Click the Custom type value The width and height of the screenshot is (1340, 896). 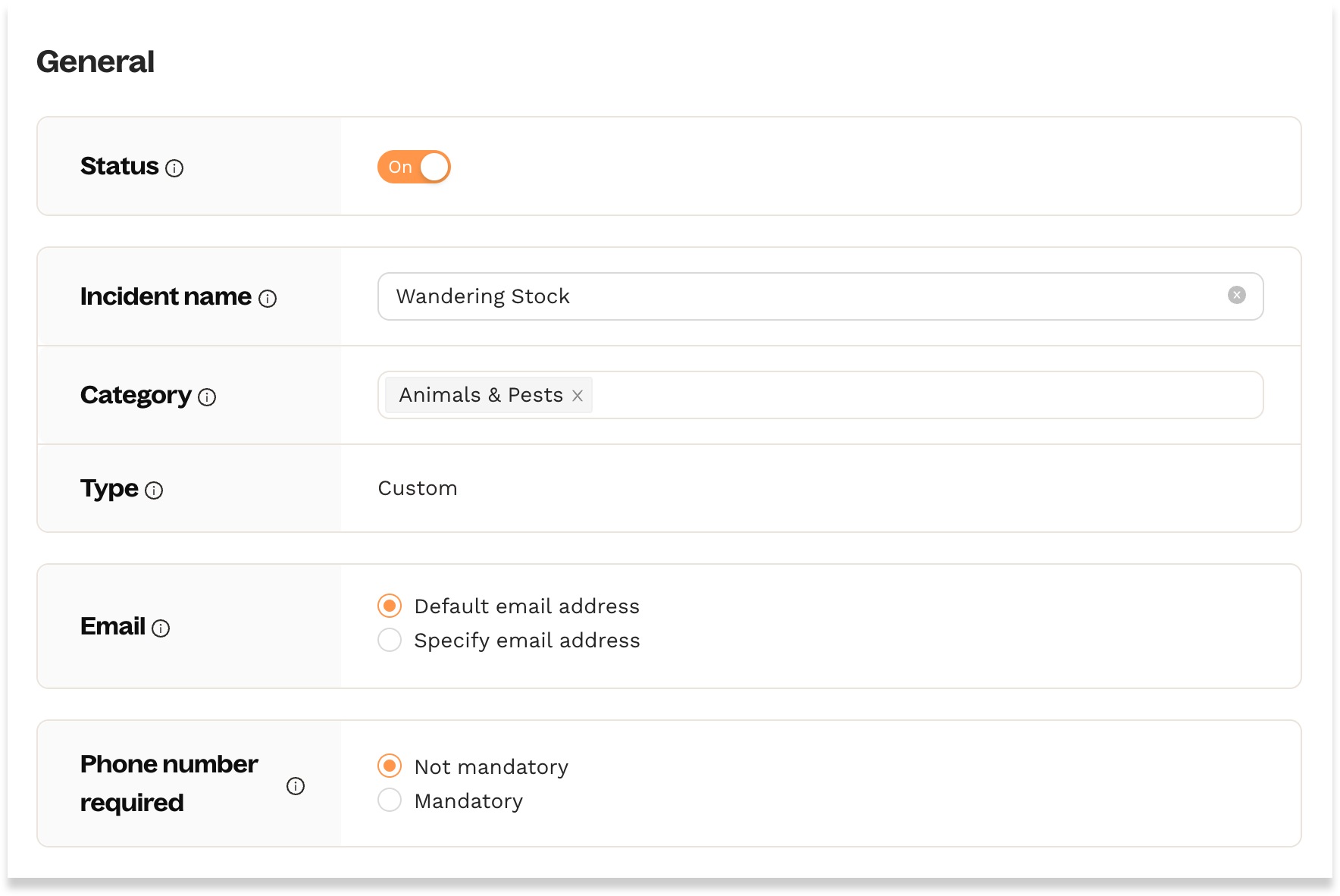pyautogui.click(x=418, y=488)
